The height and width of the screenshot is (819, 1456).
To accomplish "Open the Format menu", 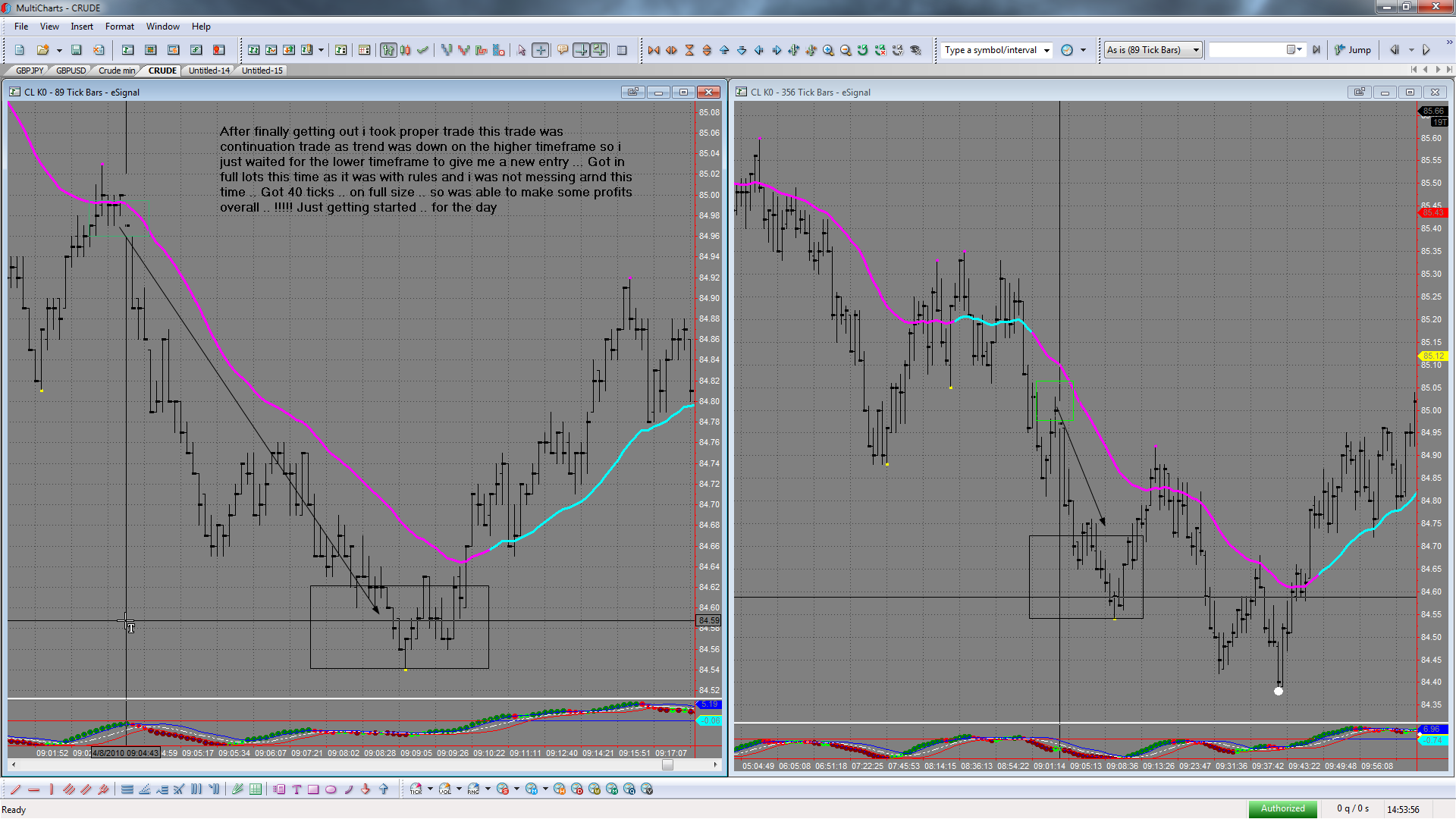I will pyautogui.click(x=120, y=27).
